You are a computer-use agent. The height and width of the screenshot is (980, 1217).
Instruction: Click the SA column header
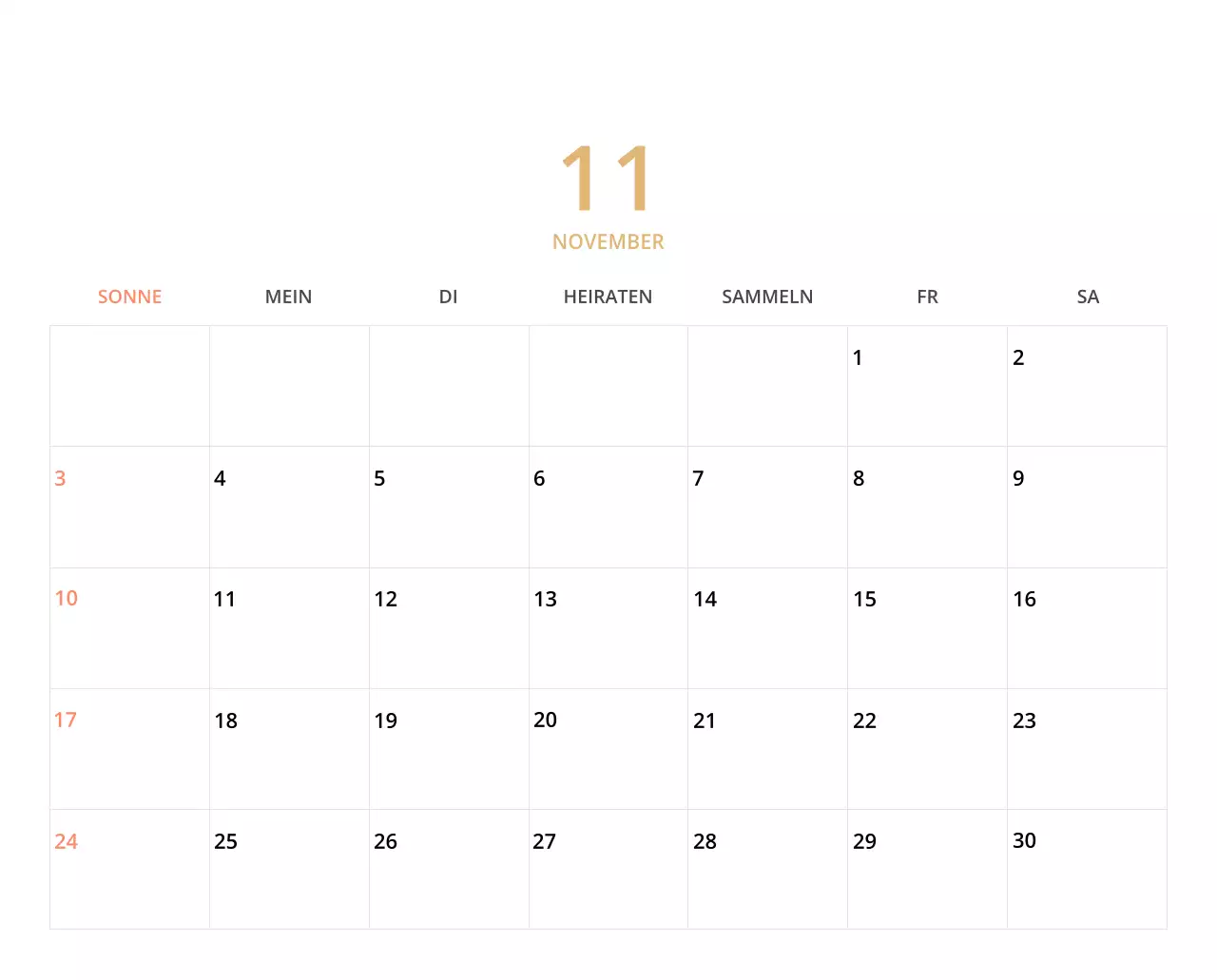pos(1087,297)
